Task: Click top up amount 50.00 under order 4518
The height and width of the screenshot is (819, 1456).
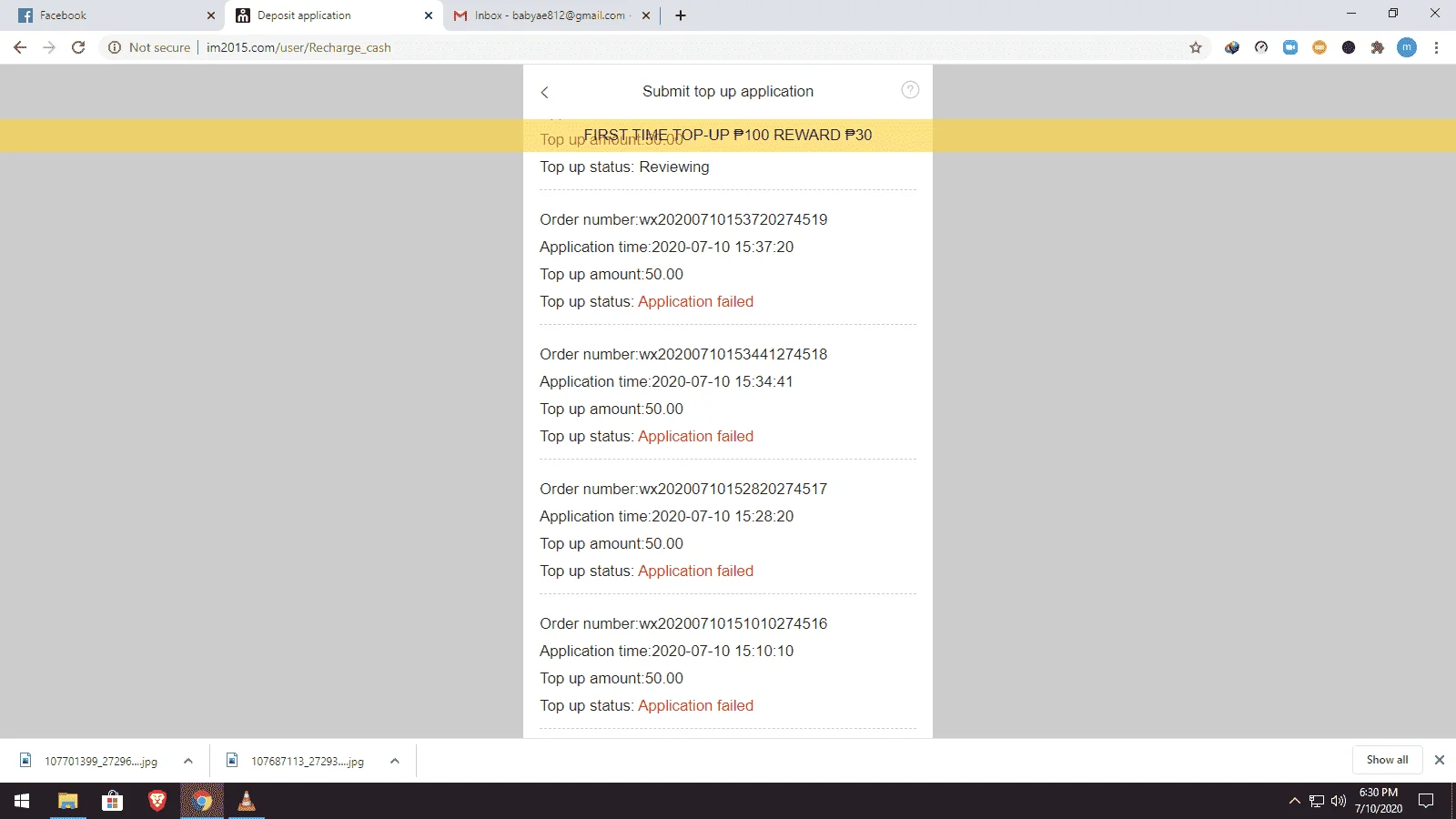Action: [612, 409]
